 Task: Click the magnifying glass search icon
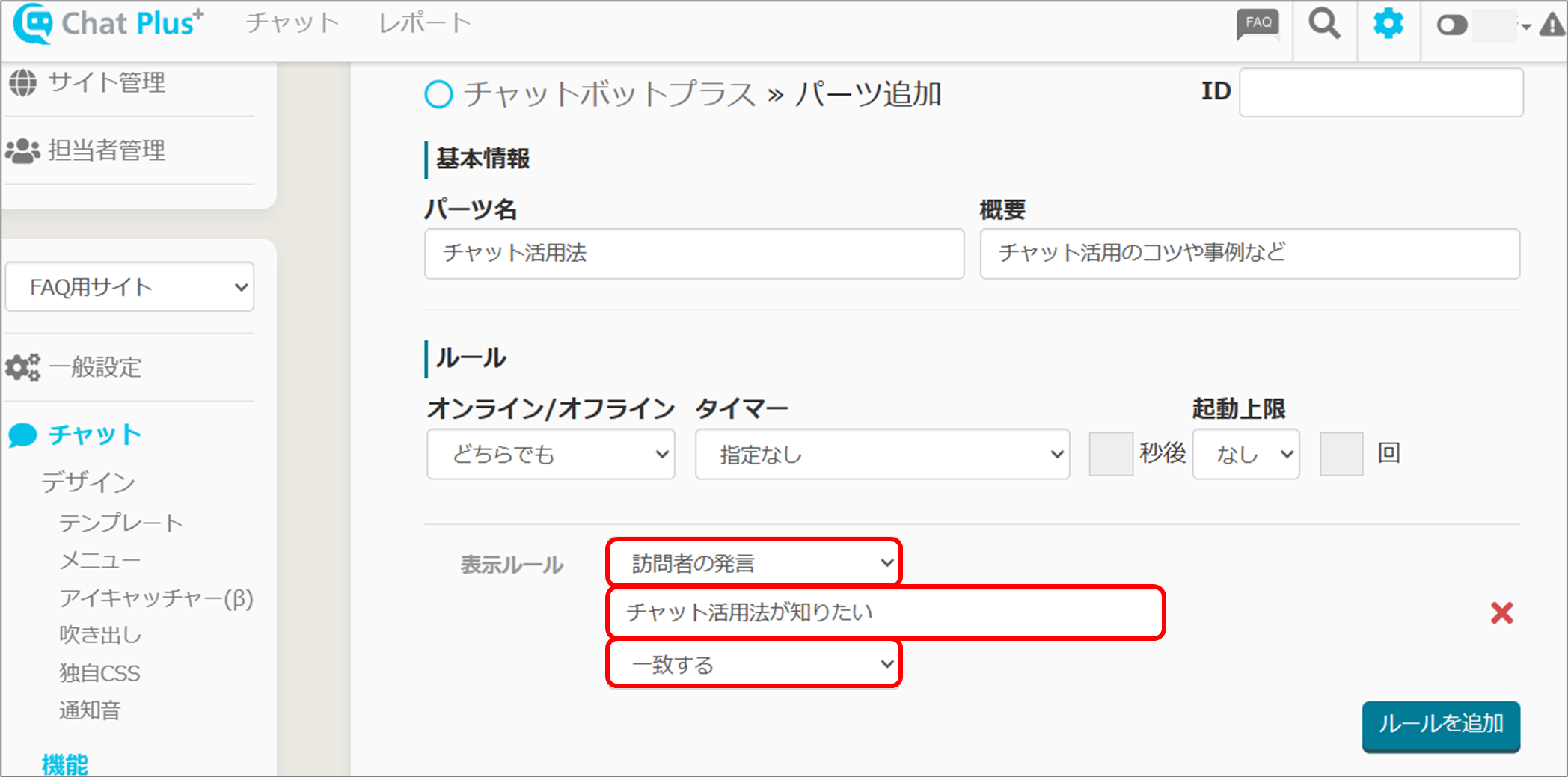click(x=1323, y=24)
